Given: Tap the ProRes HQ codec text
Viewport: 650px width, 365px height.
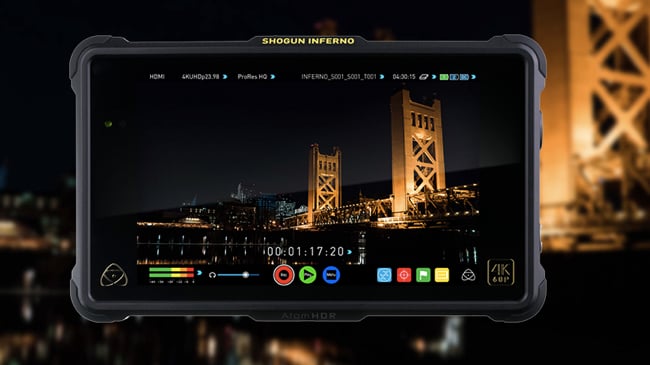Looking at the screenshot, I should coord(252,77).
